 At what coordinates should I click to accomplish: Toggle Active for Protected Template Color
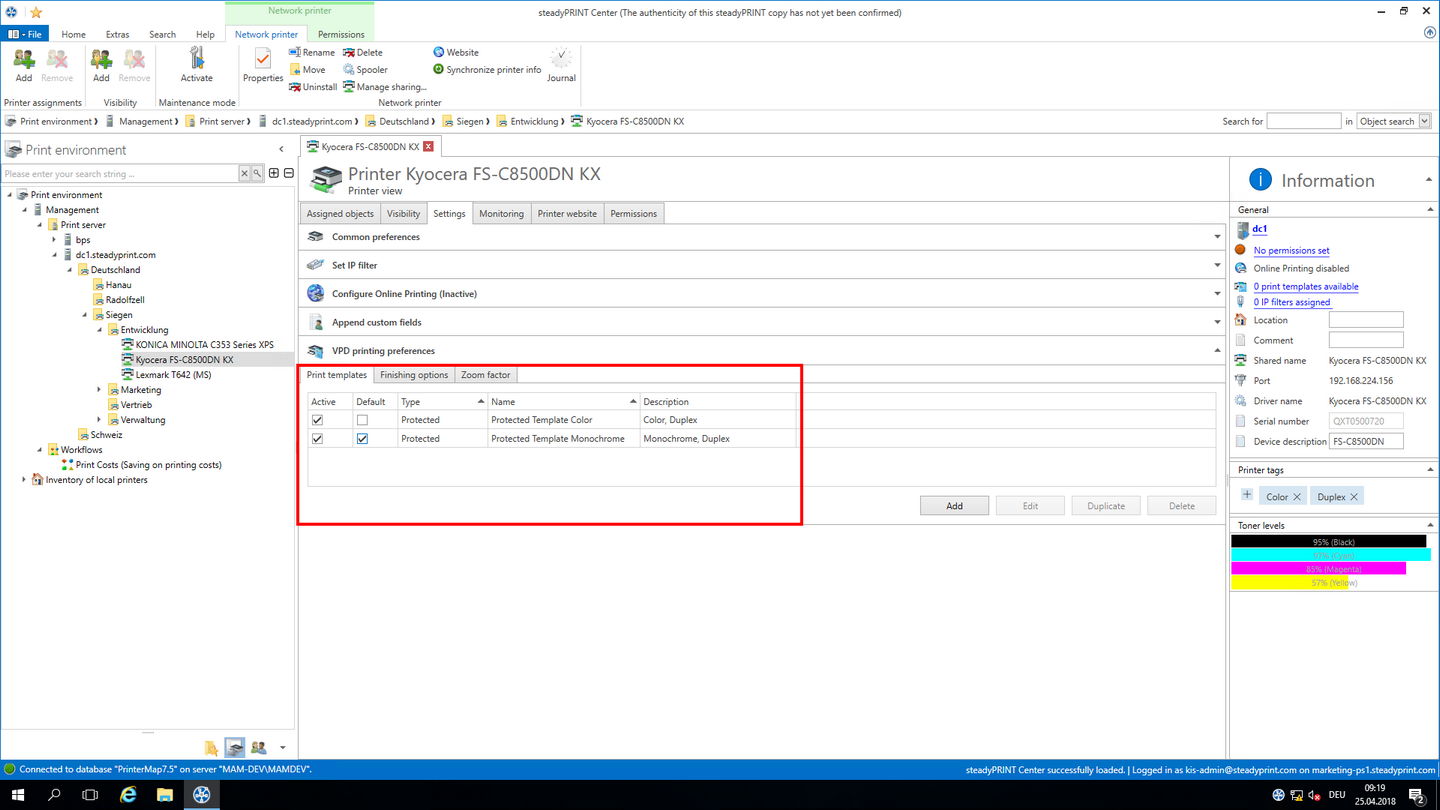pyautogui.click(x=317, y=420)
